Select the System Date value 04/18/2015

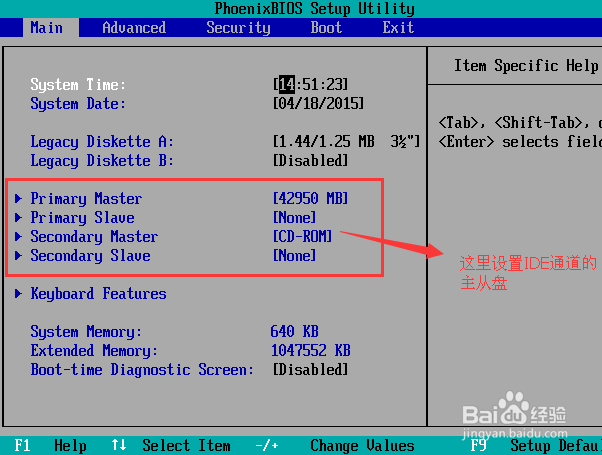click(x=318, y=104)
